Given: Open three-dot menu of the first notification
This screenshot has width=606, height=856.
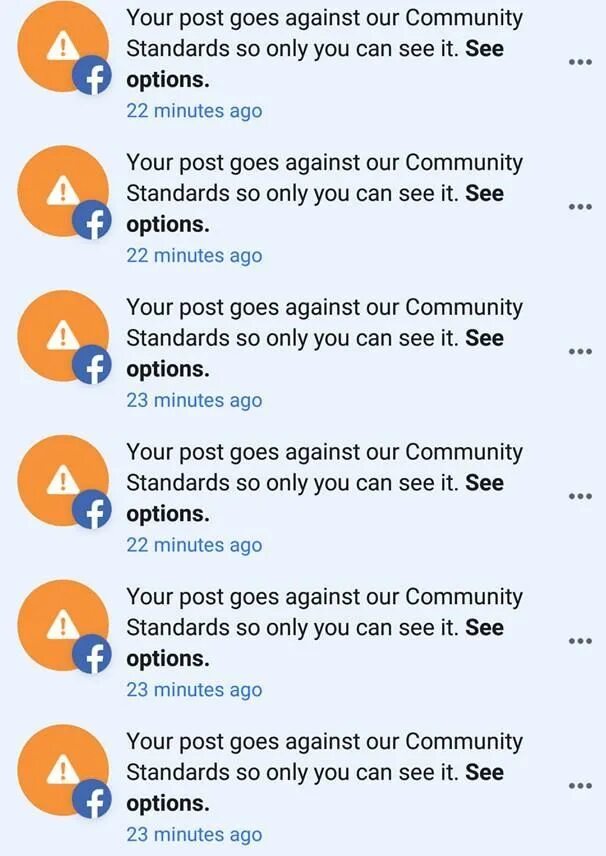Looking at the screenshot, I should [580, 62].
